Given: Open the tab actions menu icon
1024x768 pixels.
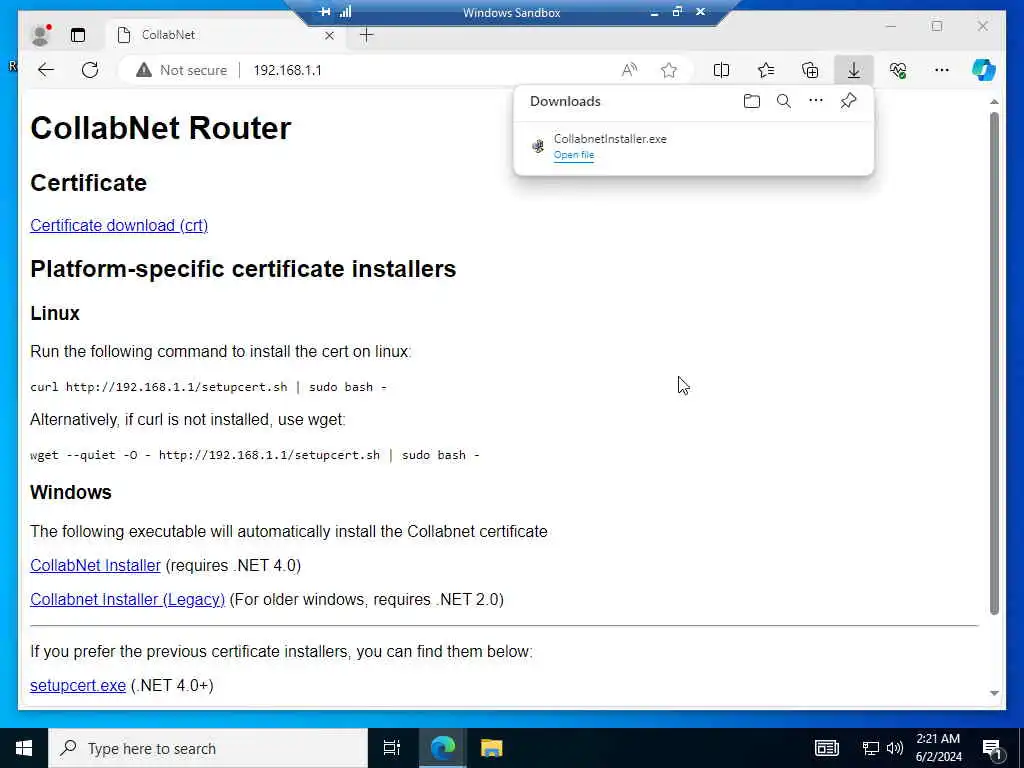Looking at the screenshot, I should 78,35.
